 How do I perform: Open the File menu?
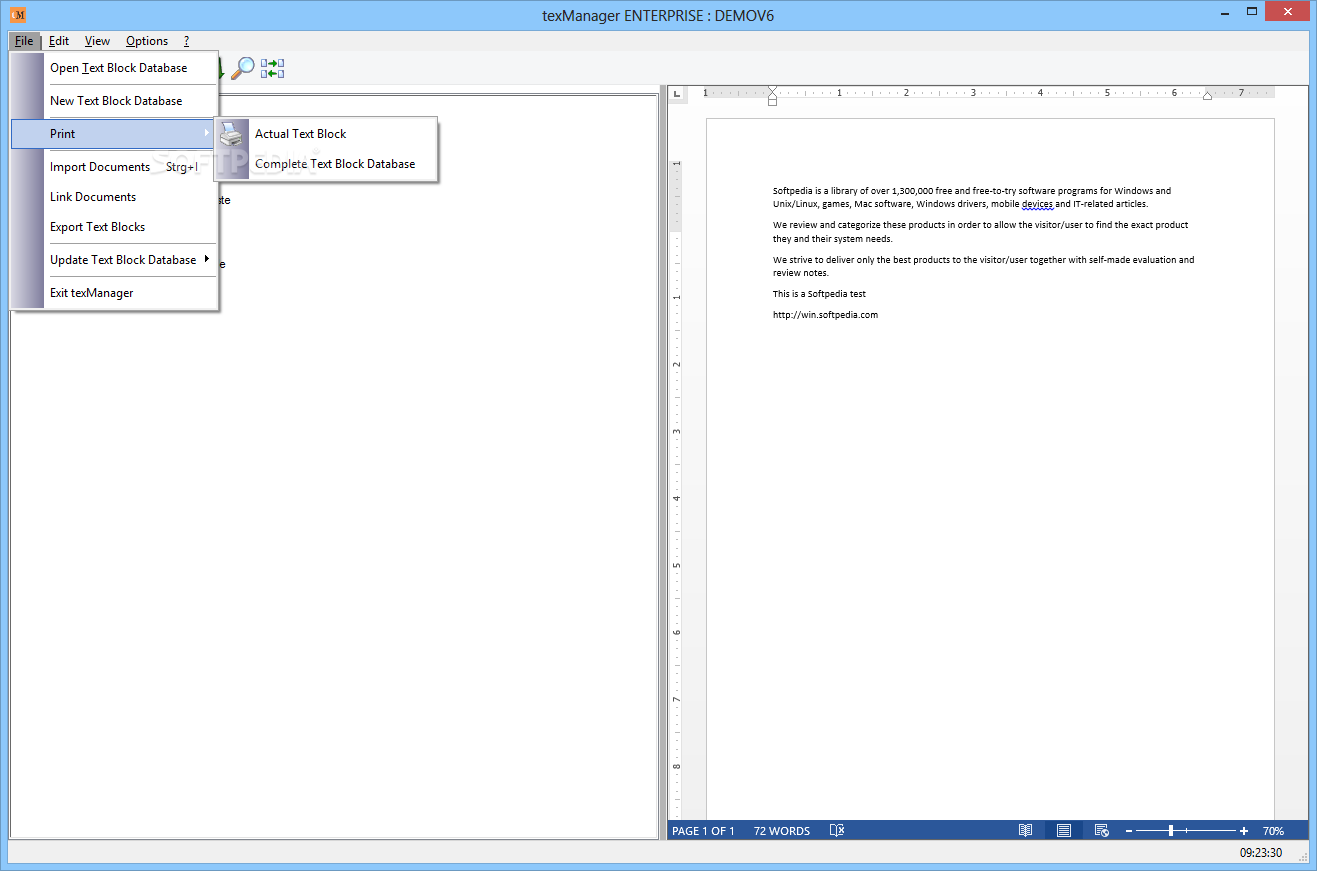coord(24,41)
